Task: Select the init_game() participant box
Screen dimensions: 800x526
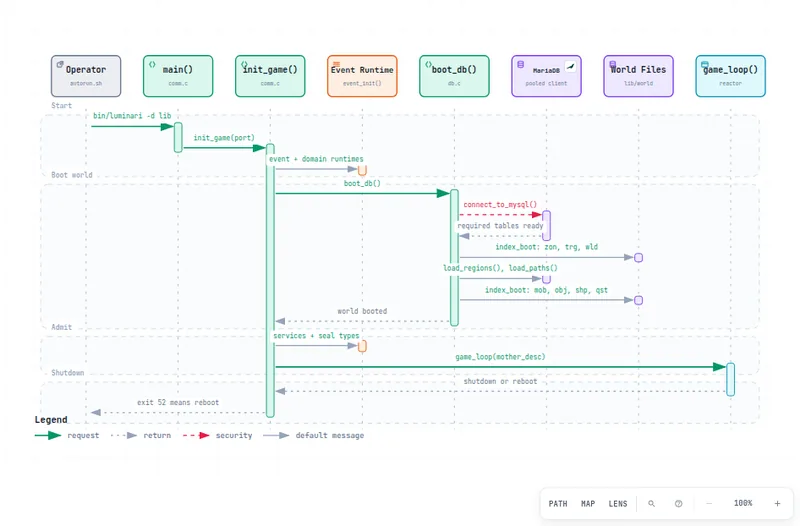Action: [270, 76]
